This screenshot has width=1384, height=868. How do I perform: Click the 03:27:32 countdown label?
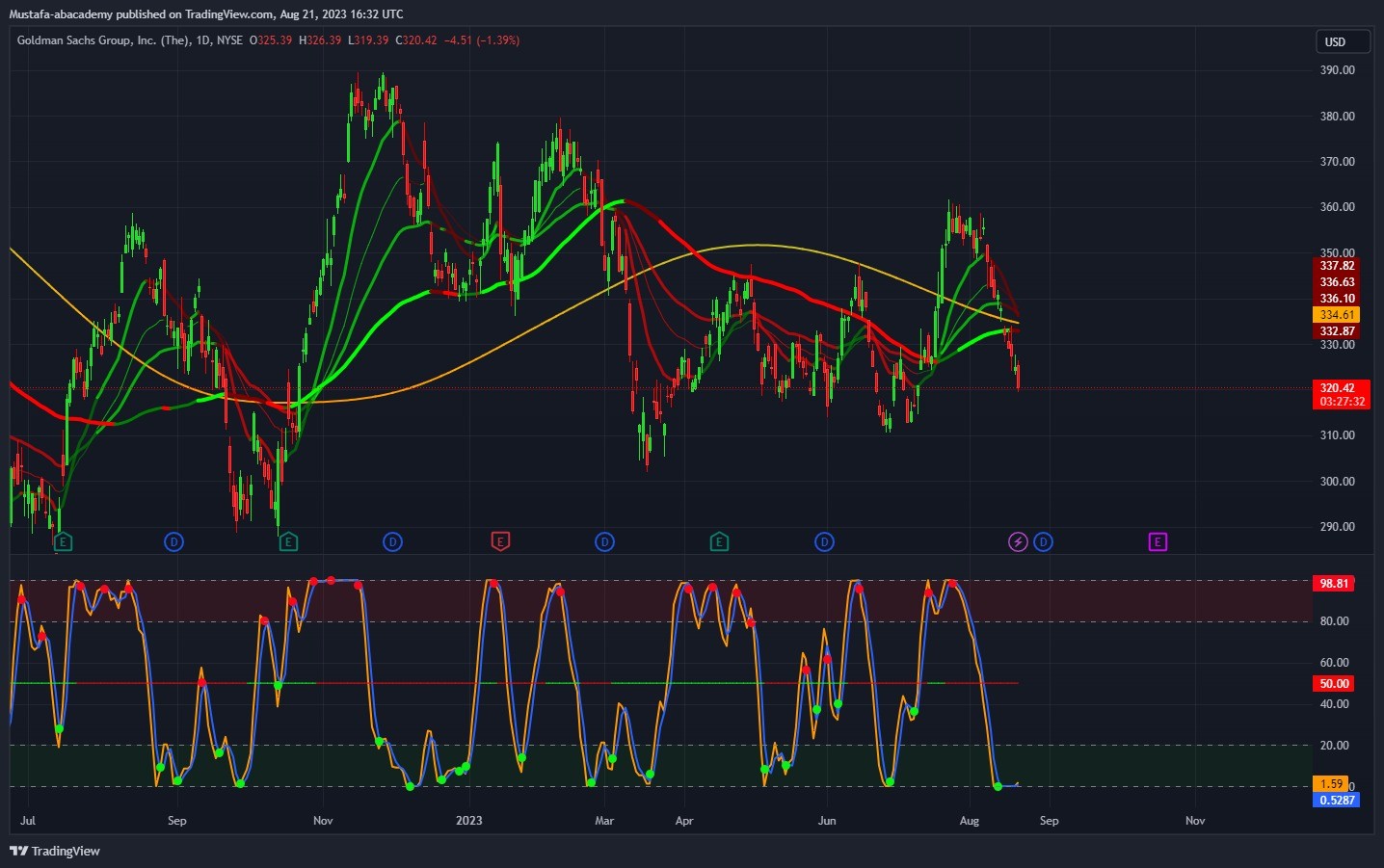point(1341,402)
